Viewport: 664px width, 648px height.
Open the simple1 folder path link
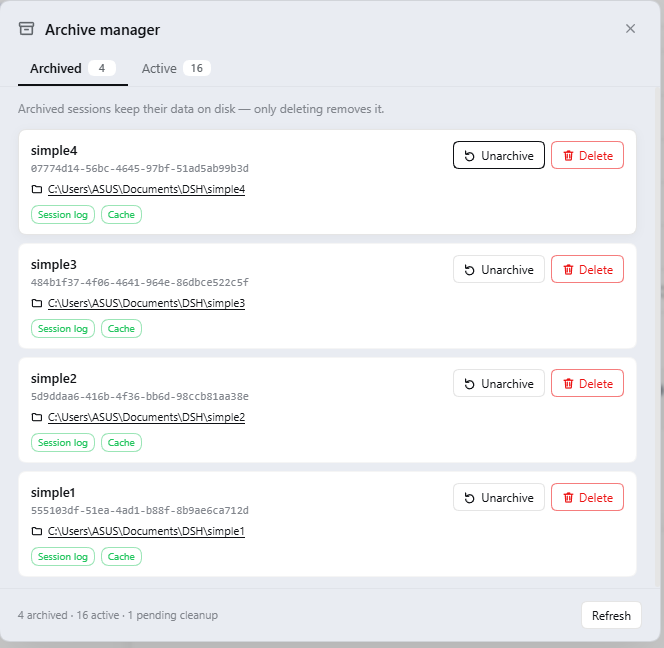click(x=146, y=531)
